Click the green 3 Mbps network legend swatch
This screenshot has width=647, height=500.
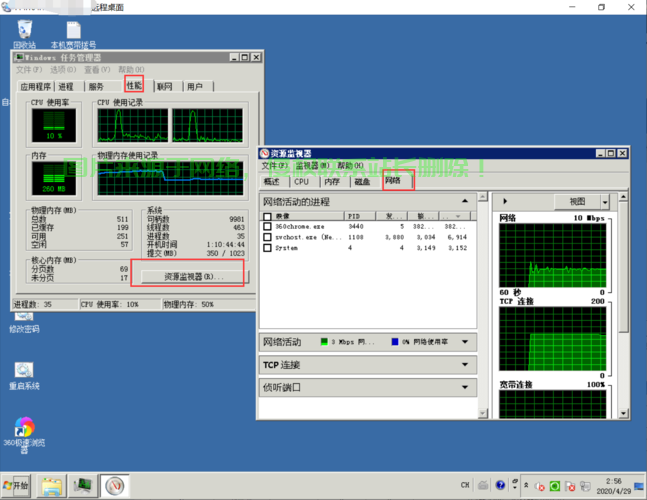pos(324,342)
